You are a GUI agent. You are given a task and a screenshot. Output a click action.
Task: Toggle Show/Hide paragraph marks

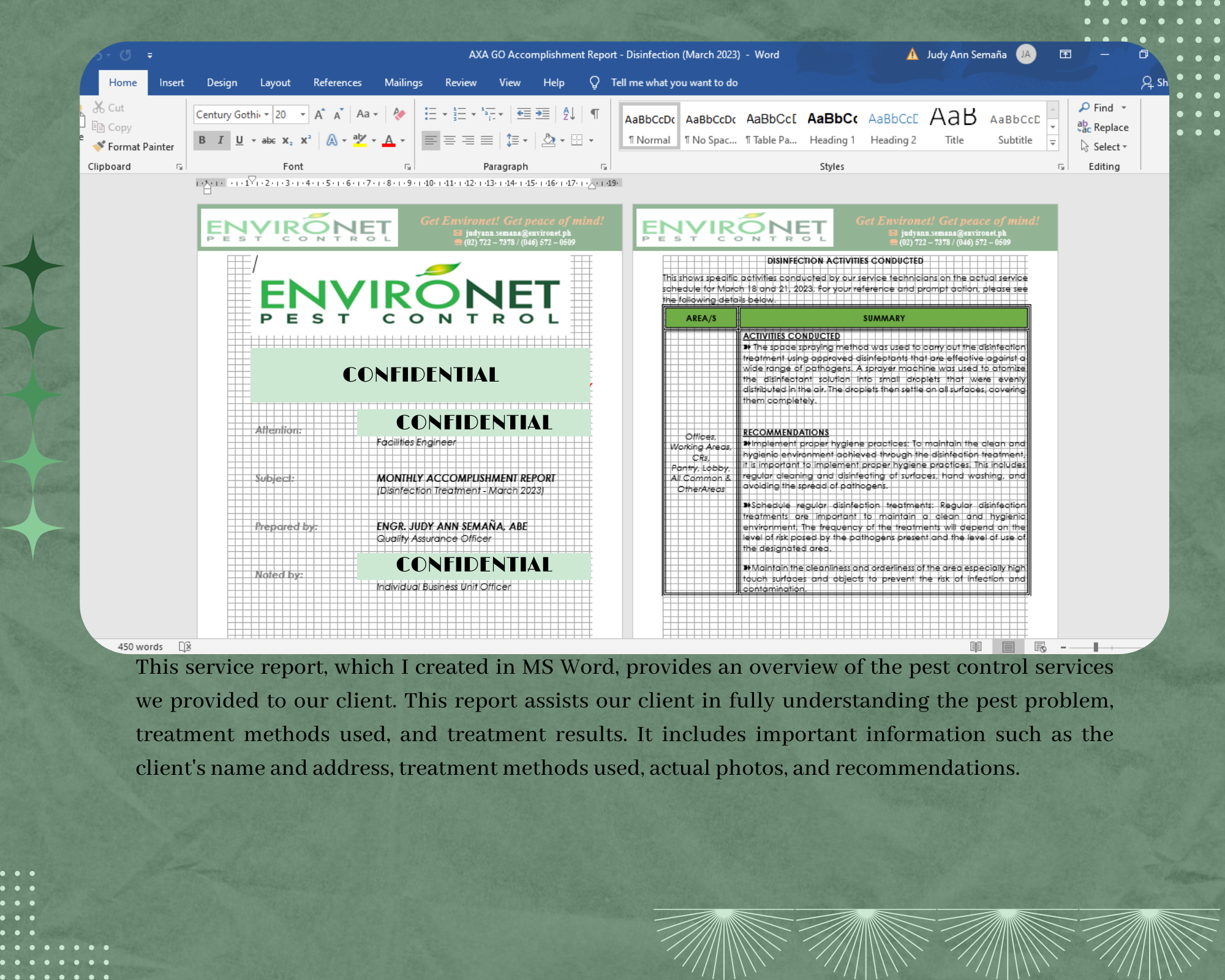pos(595,114)
